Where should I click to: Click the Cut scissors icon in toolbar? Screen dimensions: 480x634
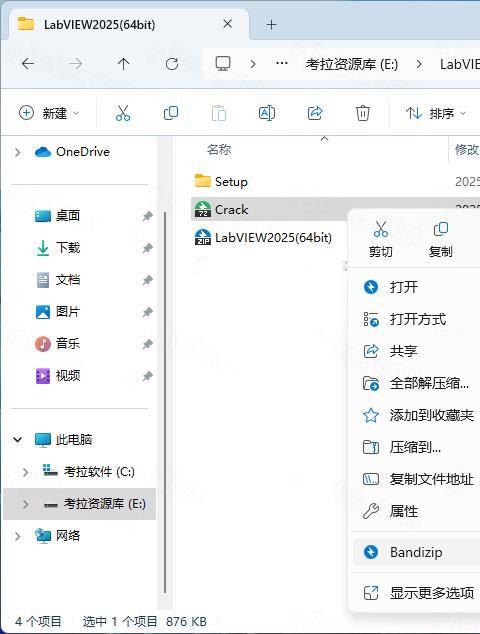pyautogui.click(x=123, y=113)
